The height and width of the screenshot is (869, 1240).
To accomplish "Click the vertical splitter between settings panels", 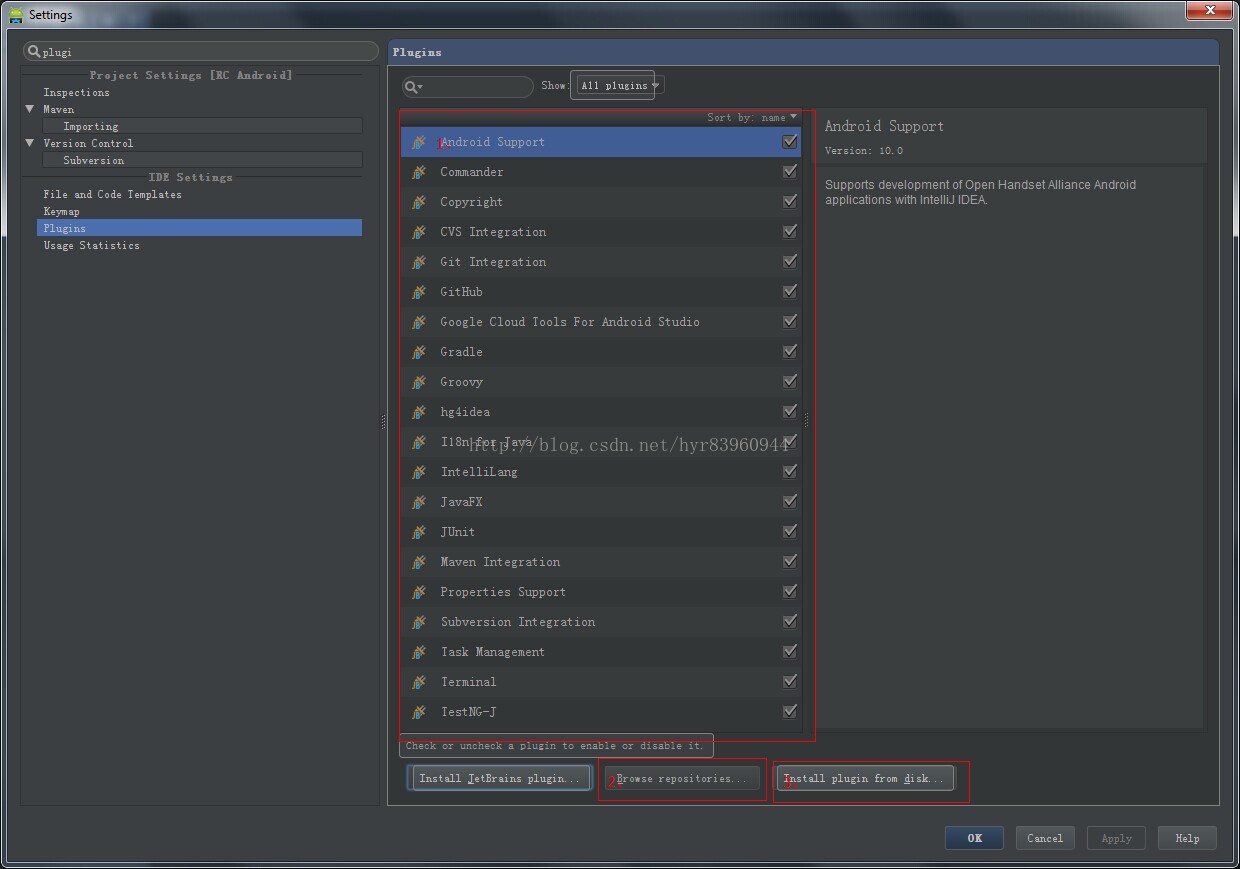I will (383, 423).
